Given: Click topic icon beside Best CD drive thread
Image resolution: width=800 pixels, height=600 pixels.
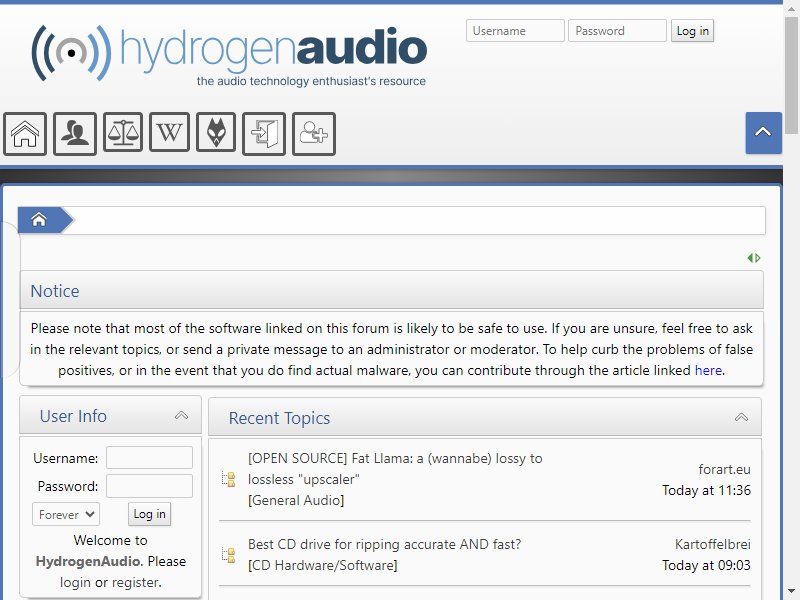Looking at the screenshot, I should point(229,555).
